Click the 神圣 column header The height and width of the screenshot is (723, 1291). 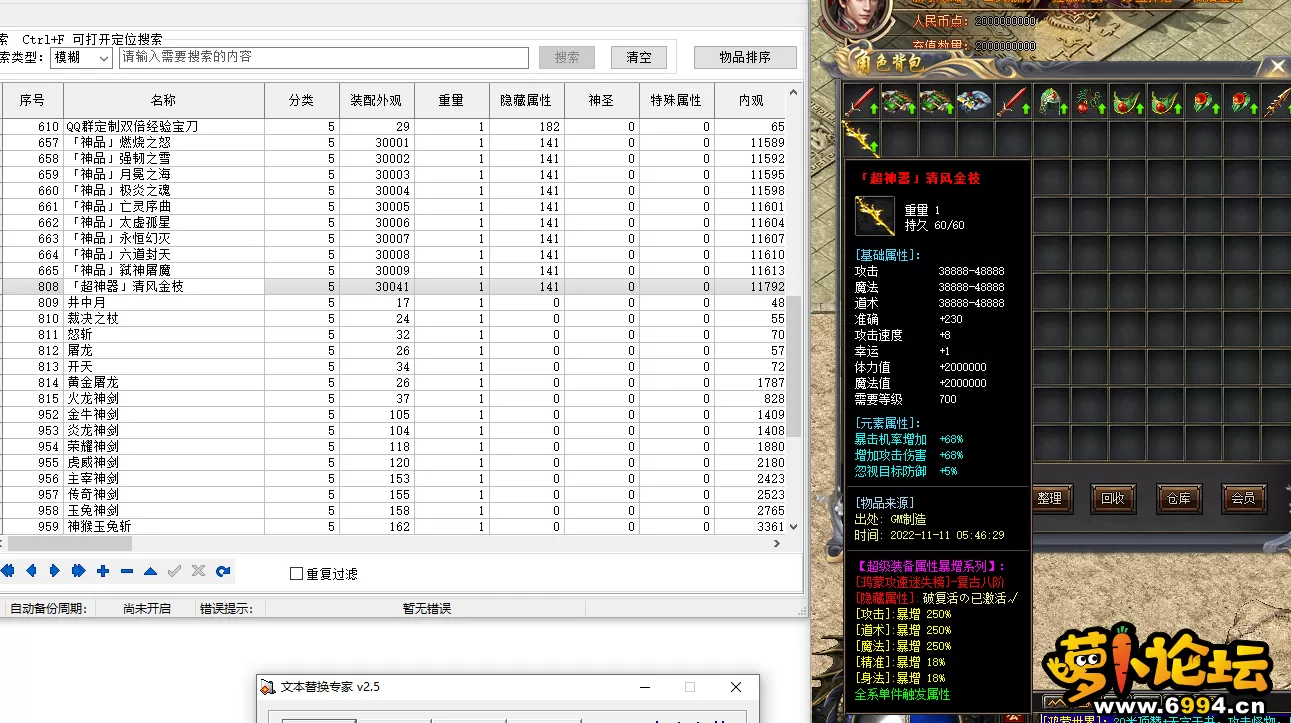[x=602, y=101]
